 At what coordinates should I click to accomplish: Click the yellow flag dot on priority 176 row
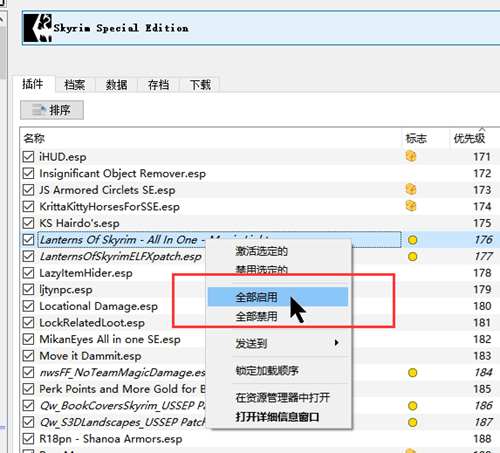point(412,240)
